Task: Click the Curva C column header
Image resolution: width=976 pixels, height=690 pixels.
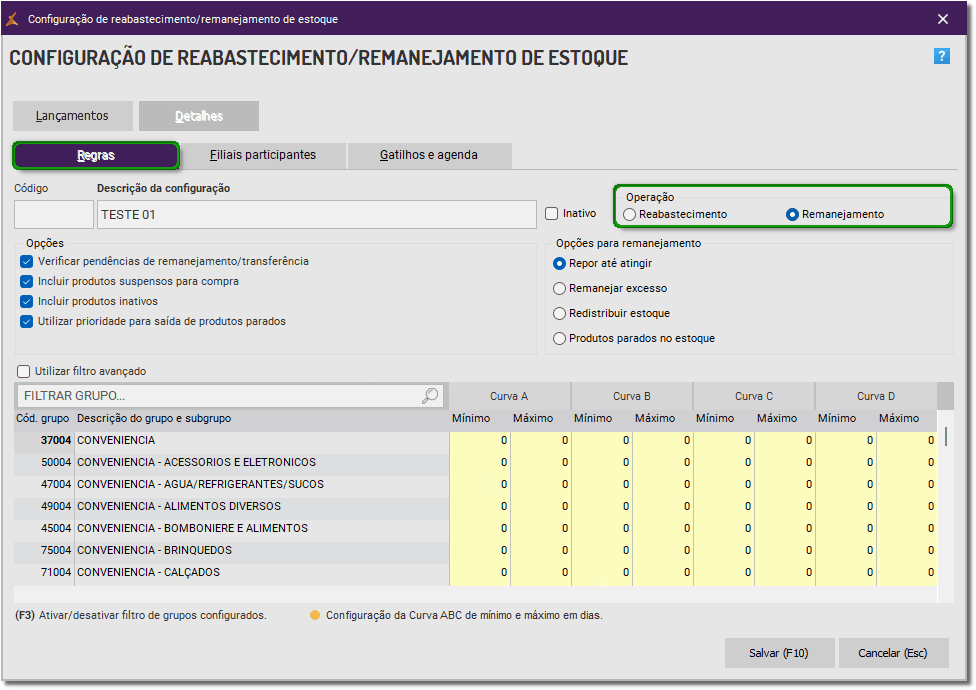Action: tap(754, 396)
